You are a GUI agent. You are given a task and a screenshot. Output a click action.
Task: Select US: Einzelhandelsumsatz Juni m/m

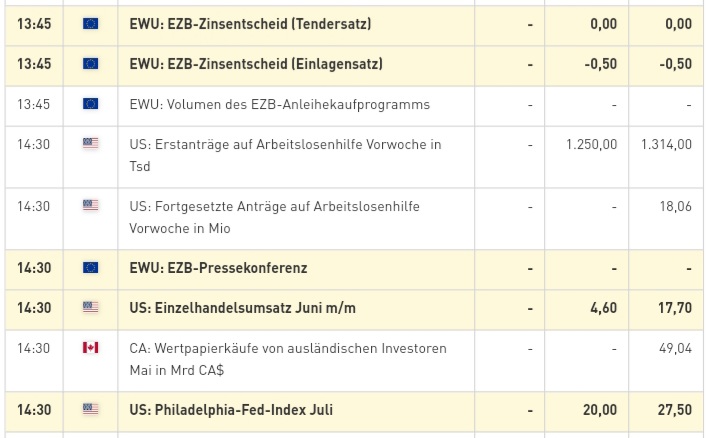tap(242, 308)
